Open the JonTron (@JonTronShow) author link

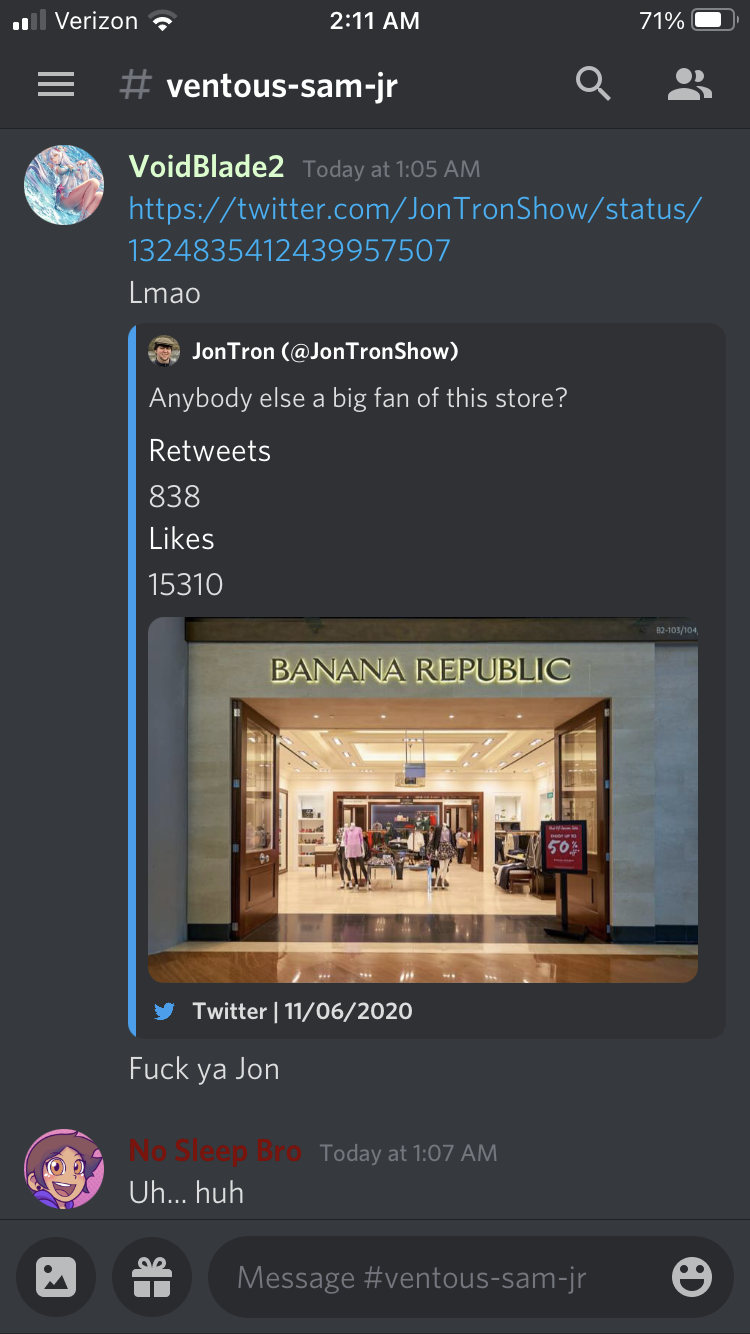coord(325,351)
